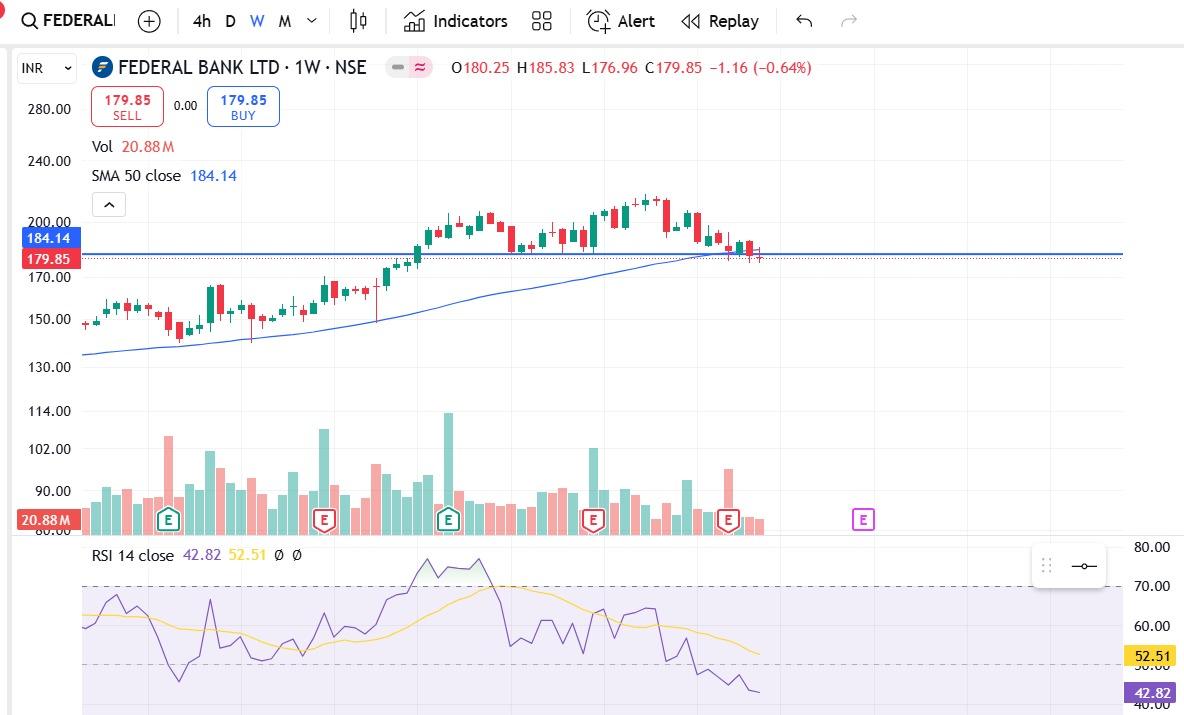Redo the last chart action
The width and height of the screenshot is (1184, 715).
[849, 21]
